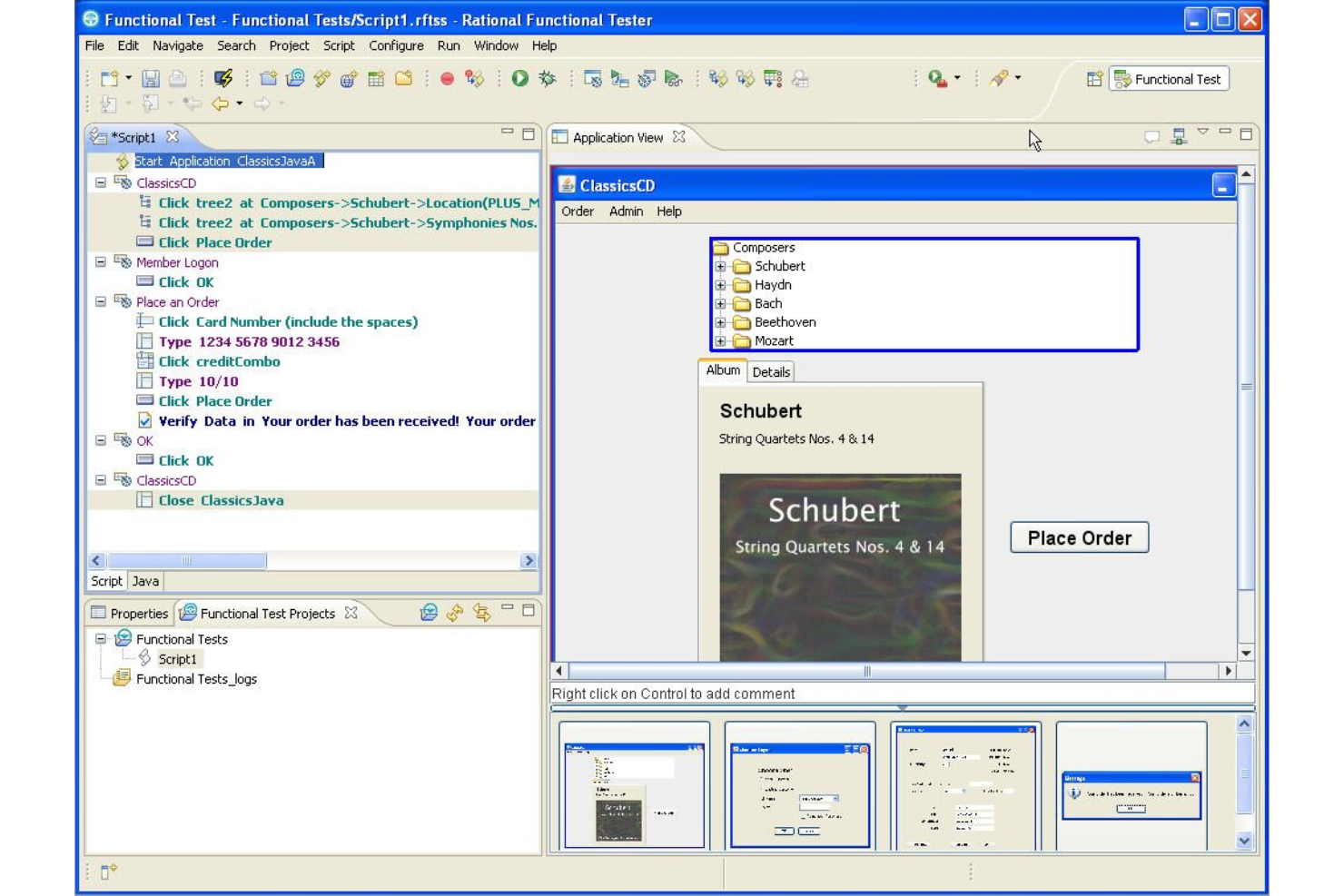Click the red Record Functional Test Script button

tap(447, 79)
